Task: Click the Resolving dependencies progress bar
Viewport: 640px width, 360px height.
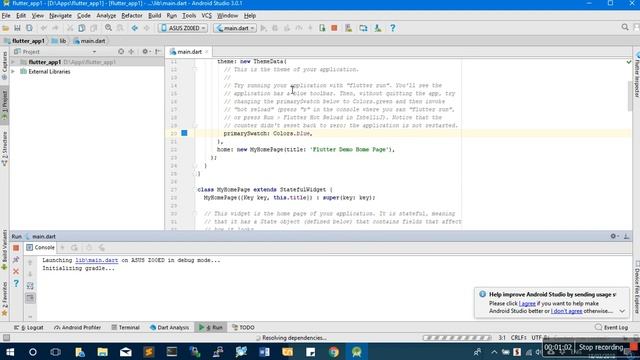Action: pos(457,338)
